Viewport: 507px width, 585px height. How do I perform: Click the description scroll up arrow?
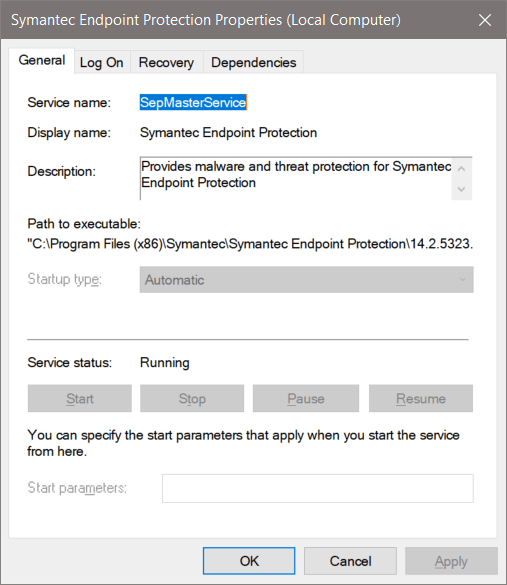coord(461,169)
